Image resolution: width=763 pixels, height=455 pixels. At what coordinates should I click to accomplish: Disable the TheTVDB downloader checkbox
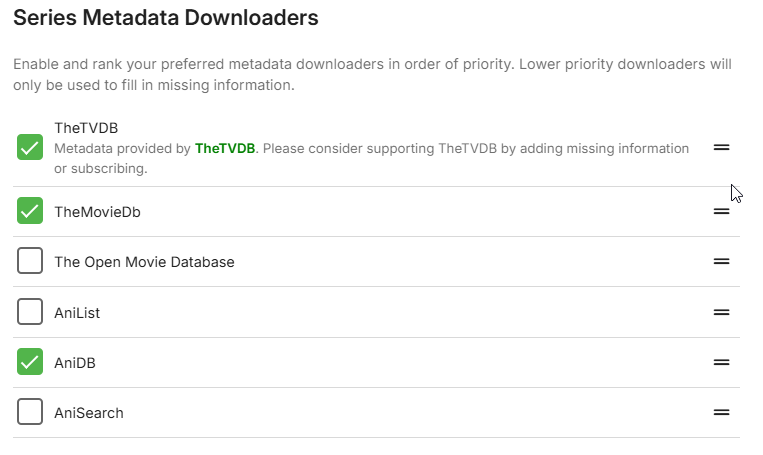tap(30, 147)
